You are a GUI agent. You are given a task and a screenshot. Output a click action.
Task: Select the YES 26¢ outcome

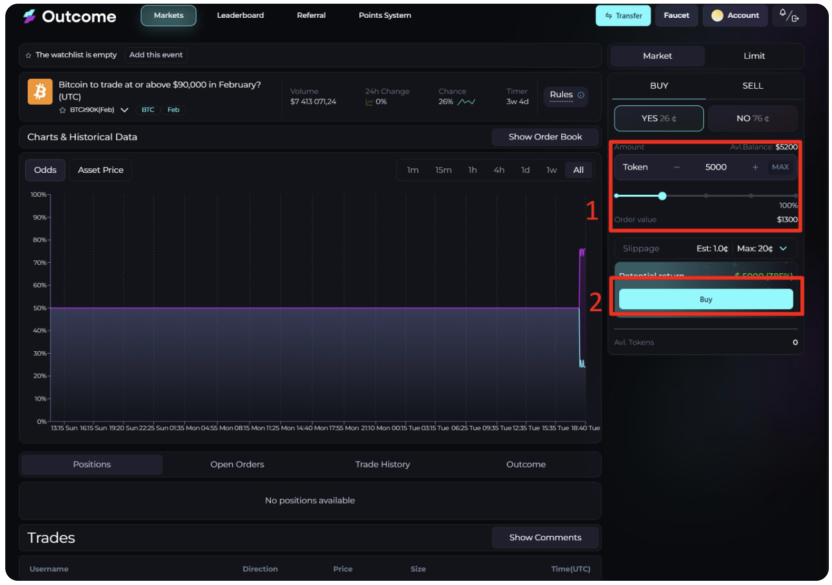[658, 118]
